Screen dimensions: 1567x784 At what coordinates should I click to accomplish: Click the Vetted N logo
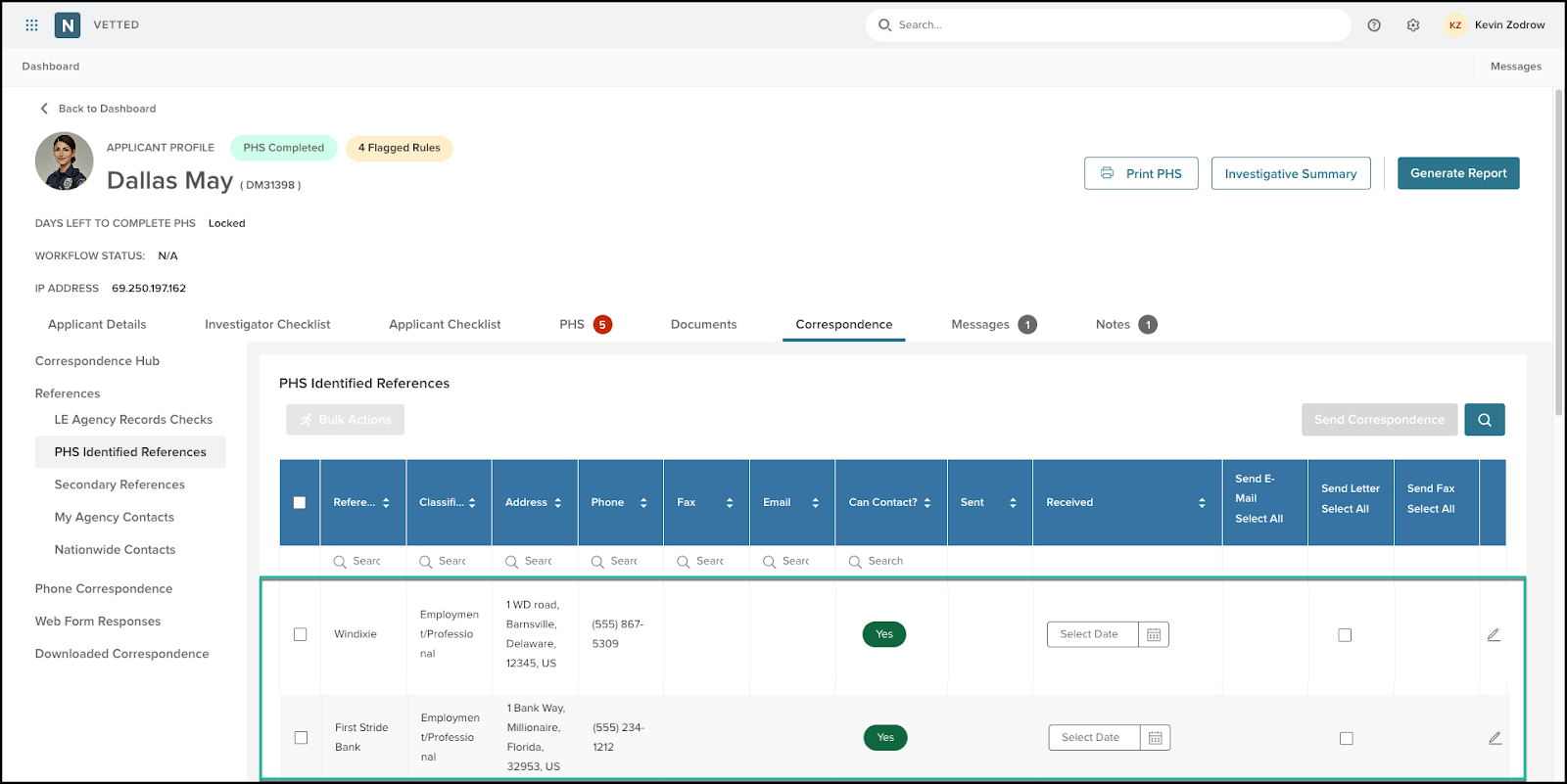(x=67, y=25)
